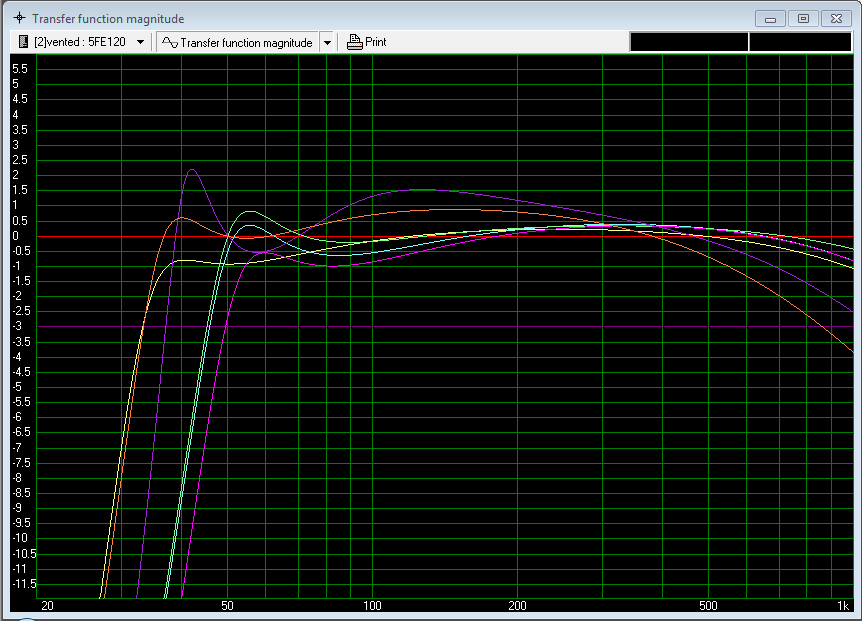Click the left black readout box in the toolbar
This screenshot has width=862, height=621.
688,42
